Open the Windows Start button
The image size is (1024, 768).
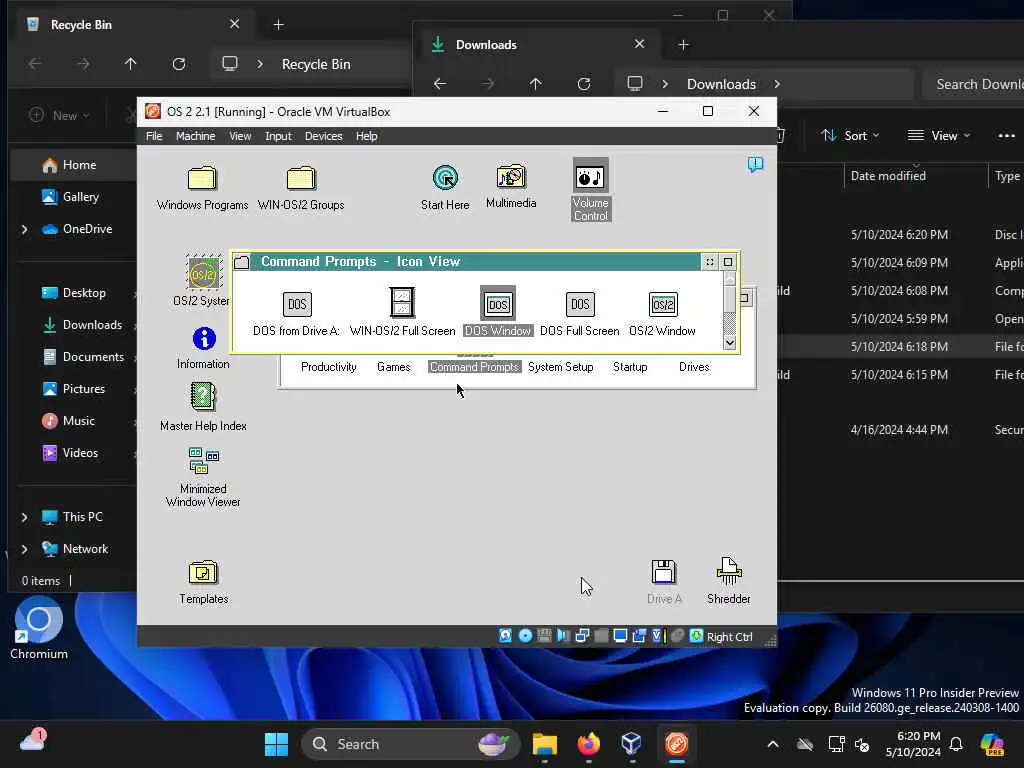276,744
